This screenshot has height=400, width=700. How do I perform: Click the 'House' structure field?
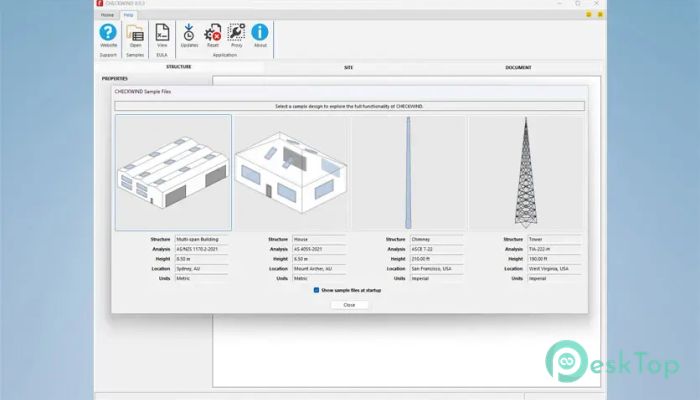click(319, 239)
